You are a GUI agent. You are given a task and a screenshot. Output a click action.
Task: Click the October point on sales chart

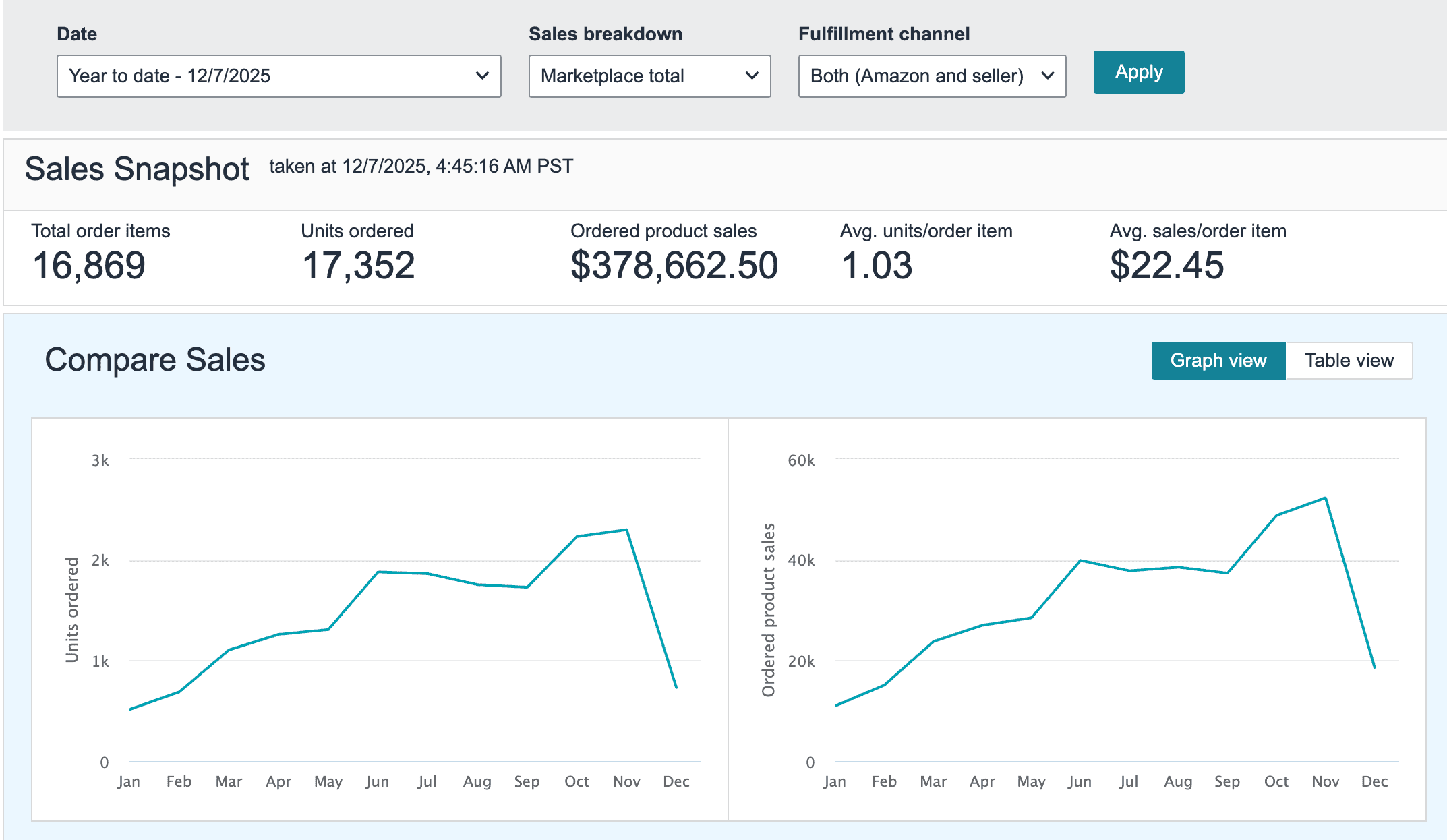coord(1276,514)
